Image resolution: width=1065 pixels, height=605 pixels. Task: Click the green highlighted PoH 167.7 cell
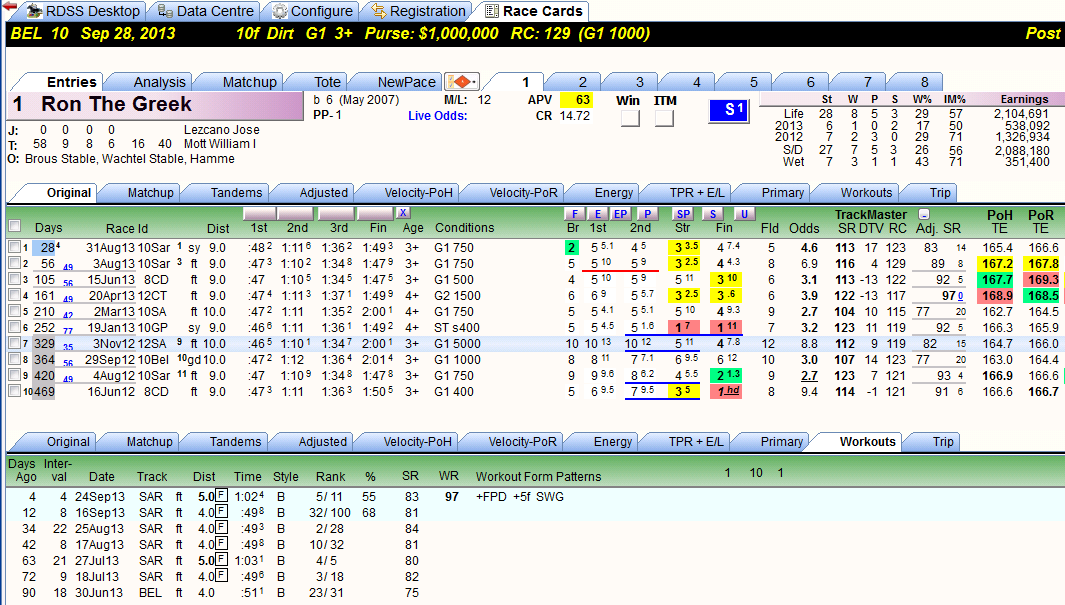point(997,280)
